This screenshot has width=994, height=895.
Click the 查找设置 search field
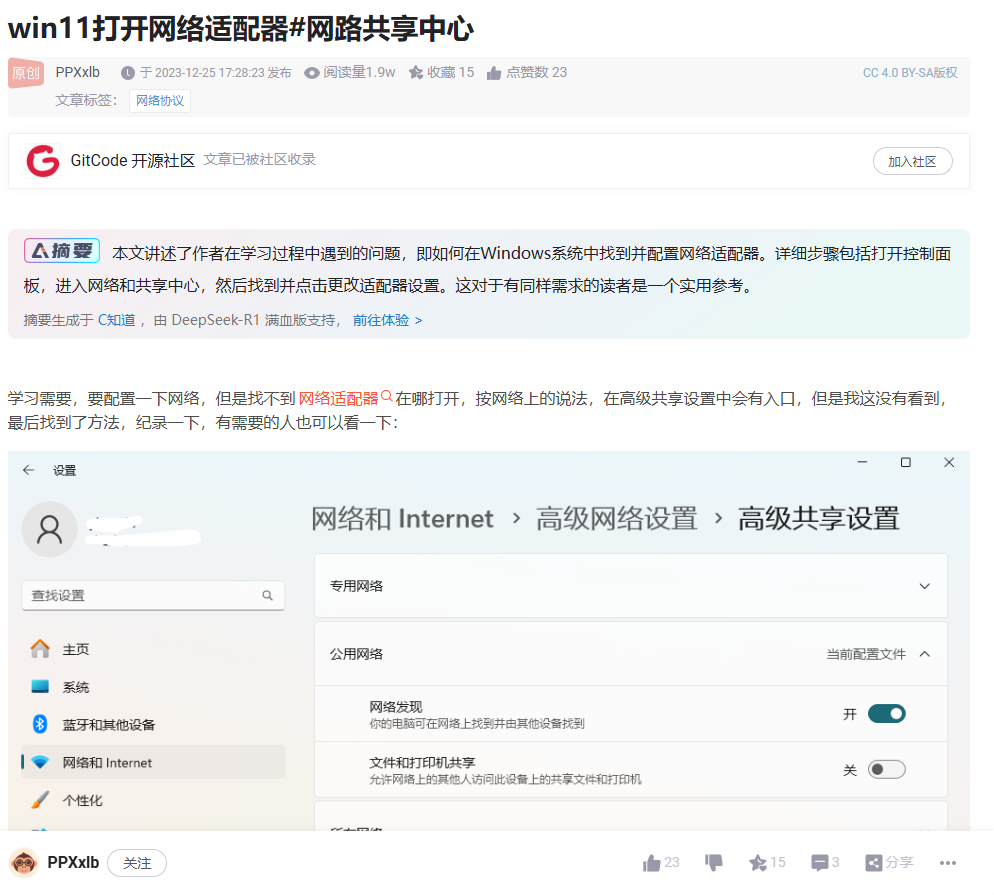click(x=153, y=595)
